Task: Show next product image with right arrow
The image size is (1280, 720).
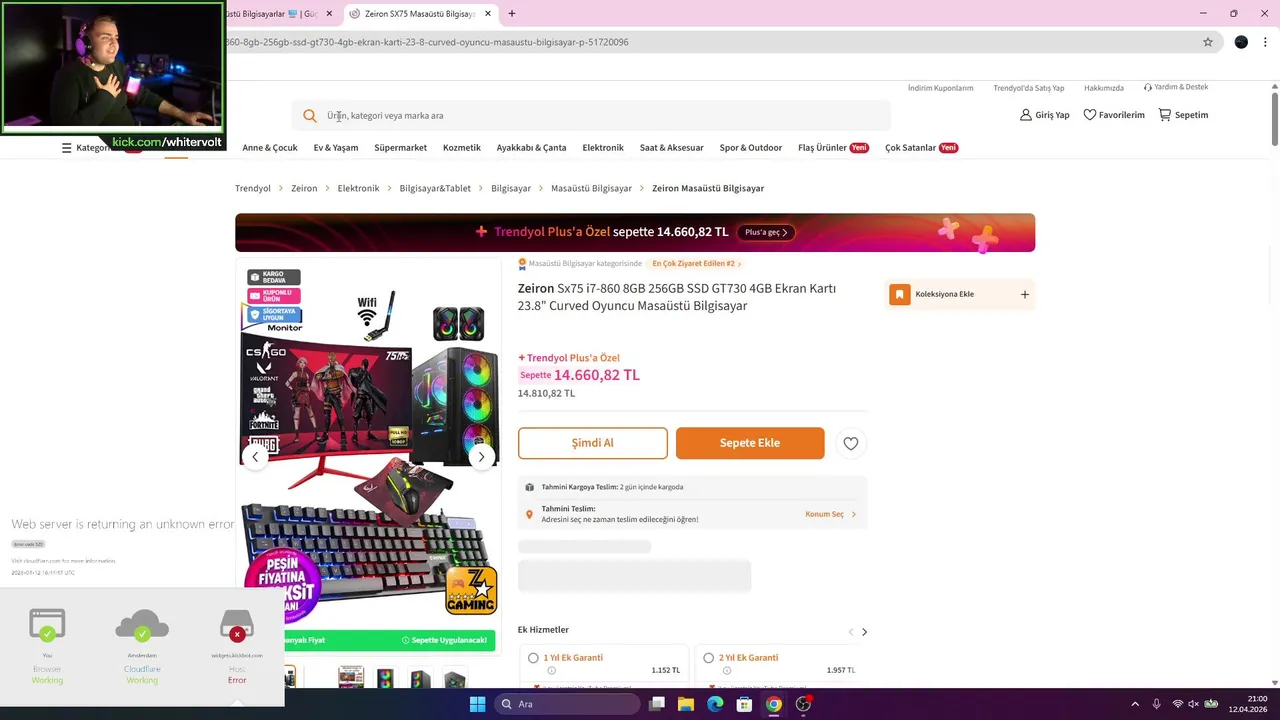Action: pyautogui.click(x=481, y=457)
